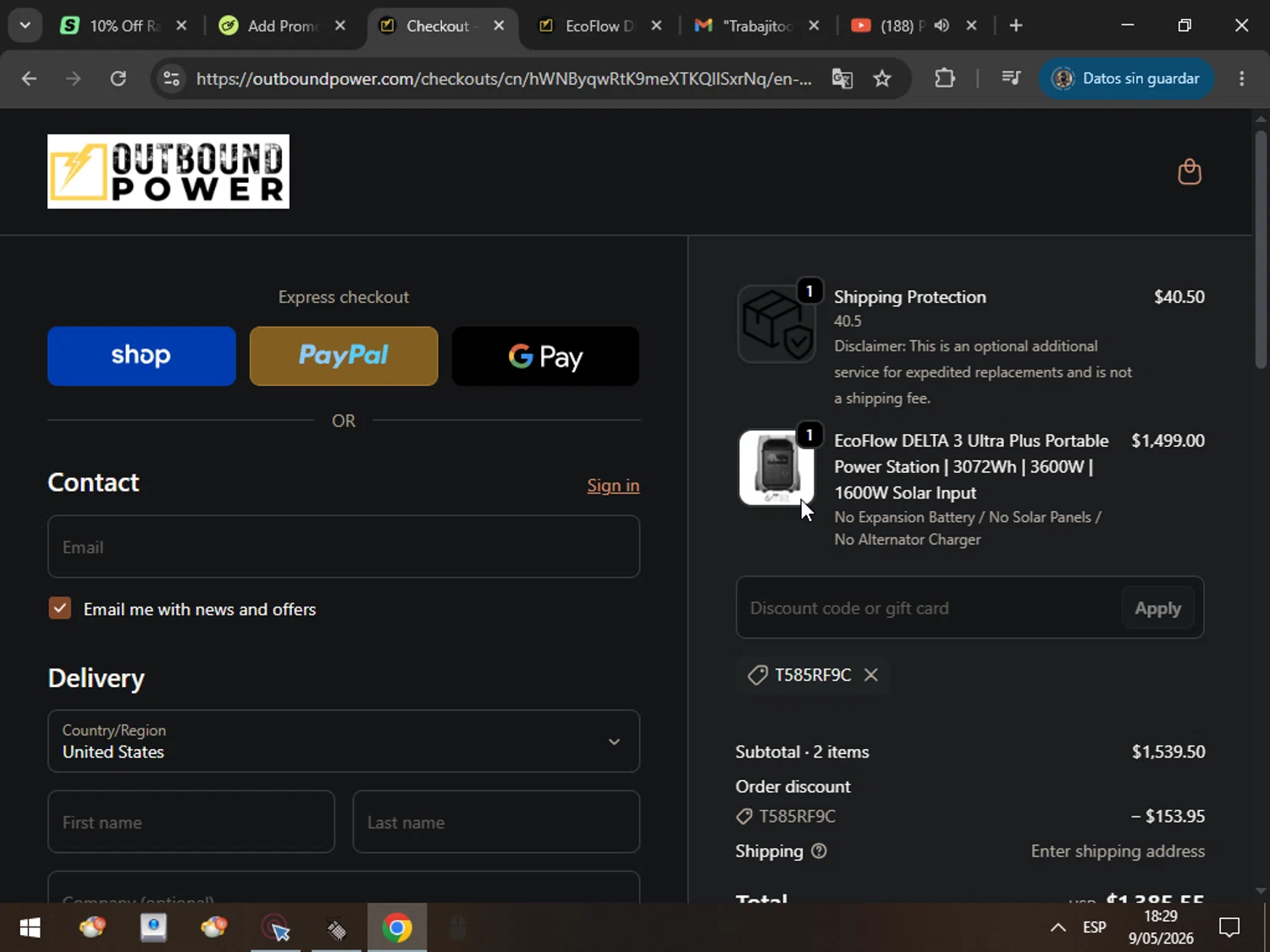The image size is (1270, 952).
Task: Click the Email input field
Action: tap(344, 547)
